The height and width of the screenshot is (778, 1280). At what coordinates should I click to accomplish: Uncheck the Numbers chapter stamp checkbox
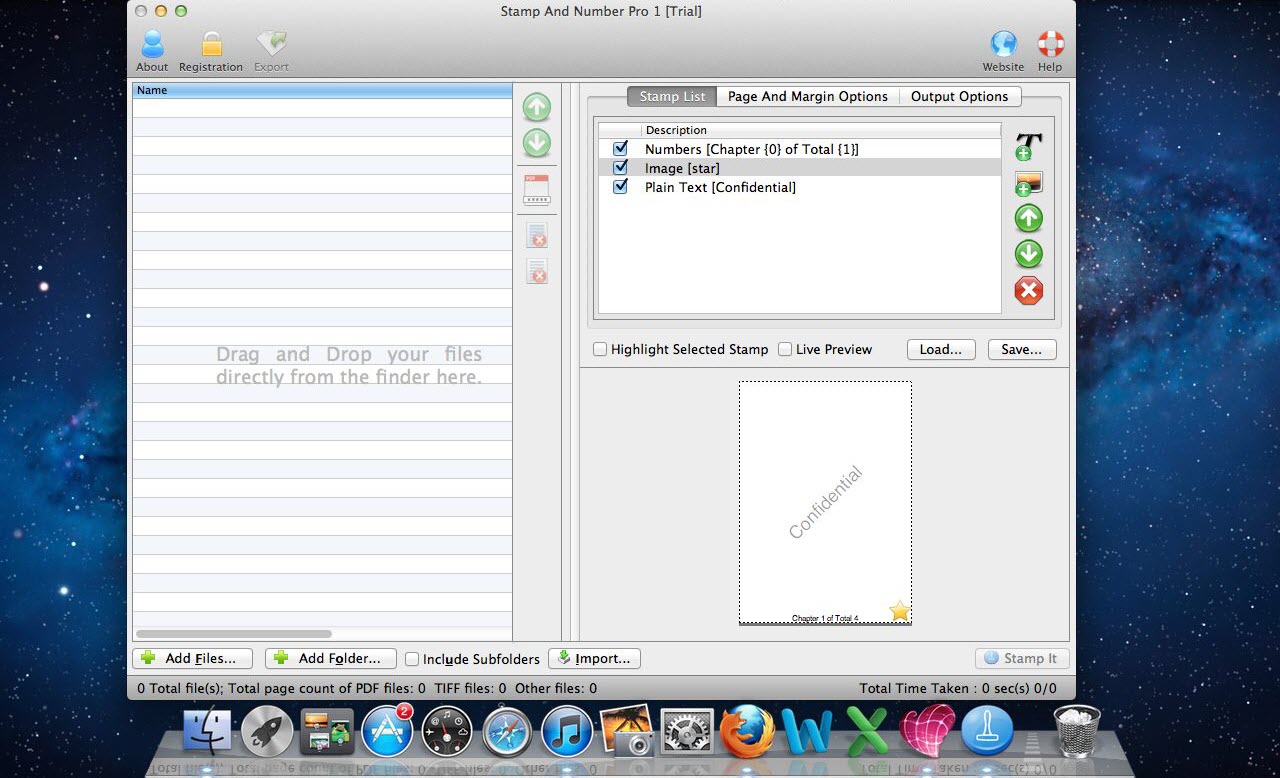[x=620, y=149]
